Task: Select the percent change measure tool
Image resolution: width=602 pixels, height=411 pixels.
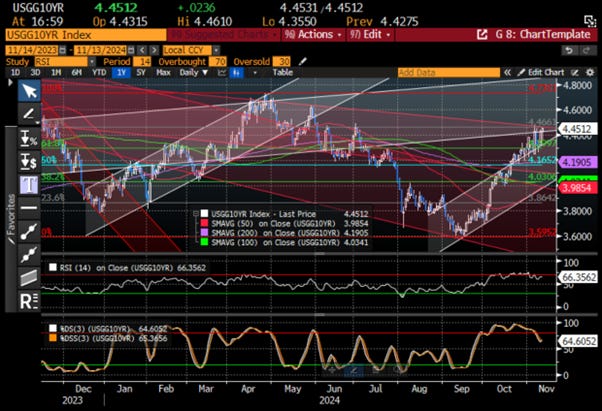Action: tap(29, 138)
